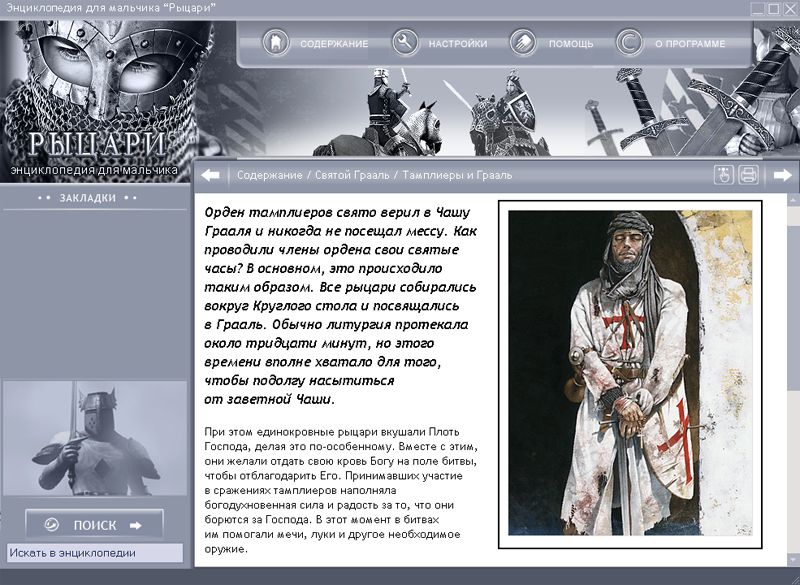Screen dimensions: 800x585
Task: Click the О программе copyright icon
Action: [x=629, y=43]
